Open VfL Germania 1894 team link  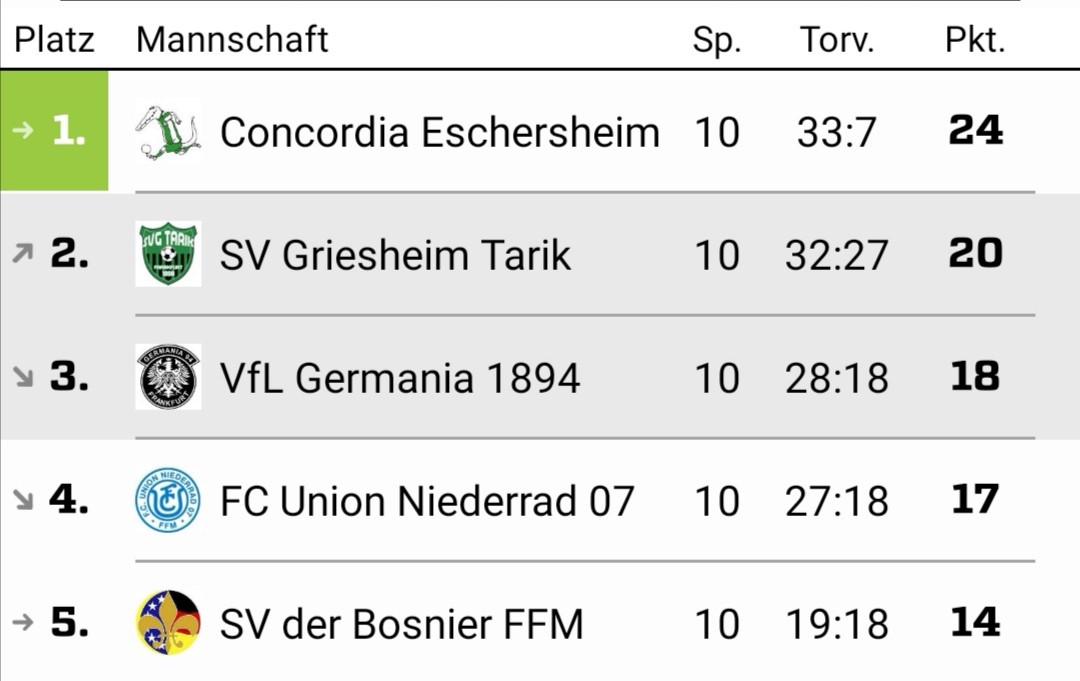pyautogui.click(x=400, y=378)
